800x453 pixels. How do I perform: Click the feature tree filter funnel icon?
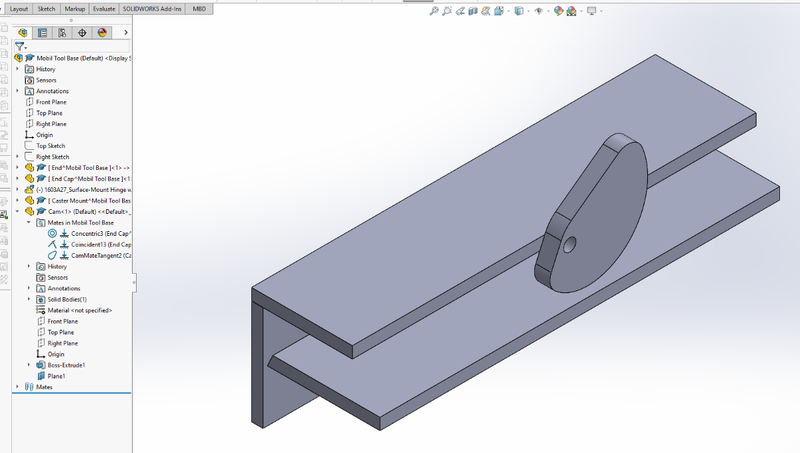(19, 46)
